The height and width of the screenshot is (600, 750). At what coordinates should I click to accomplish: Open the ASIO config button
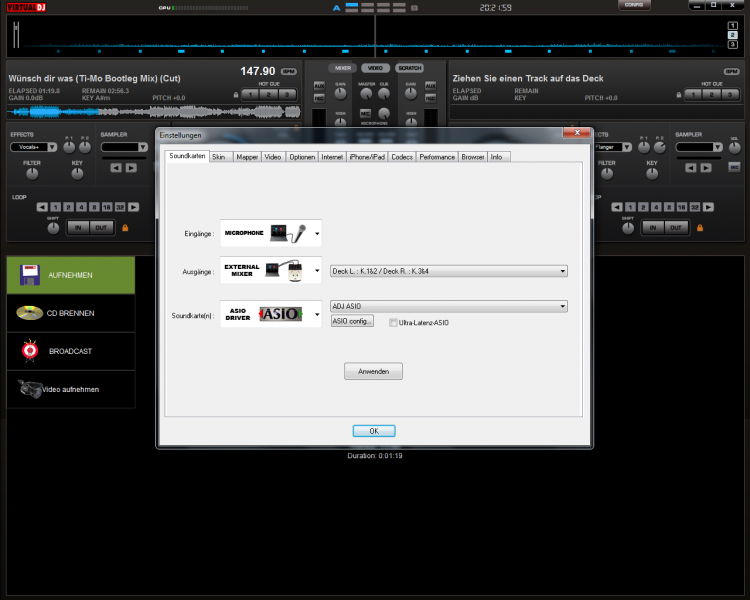click(352, 321)
